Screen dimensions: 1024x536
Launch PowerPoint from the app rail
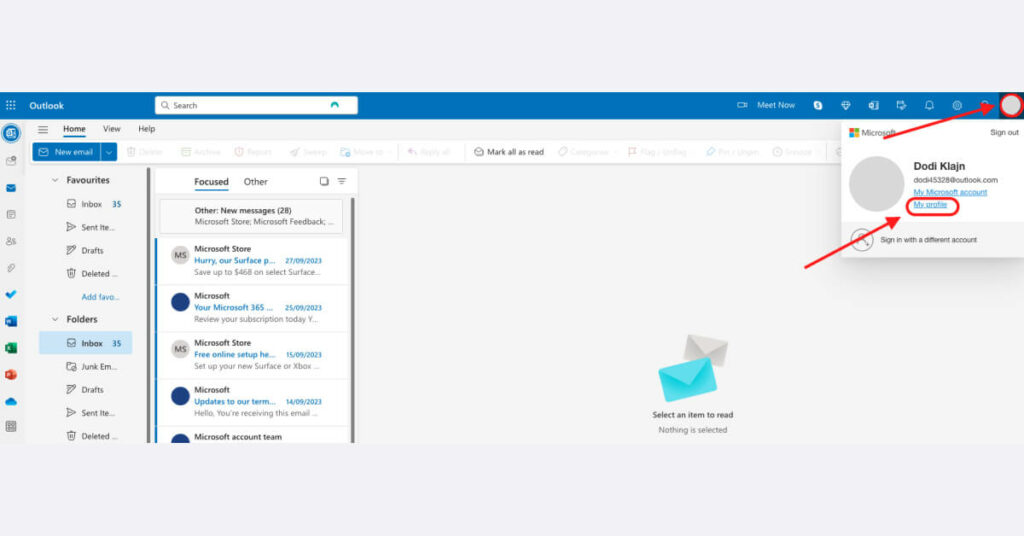tap(11, 375)
